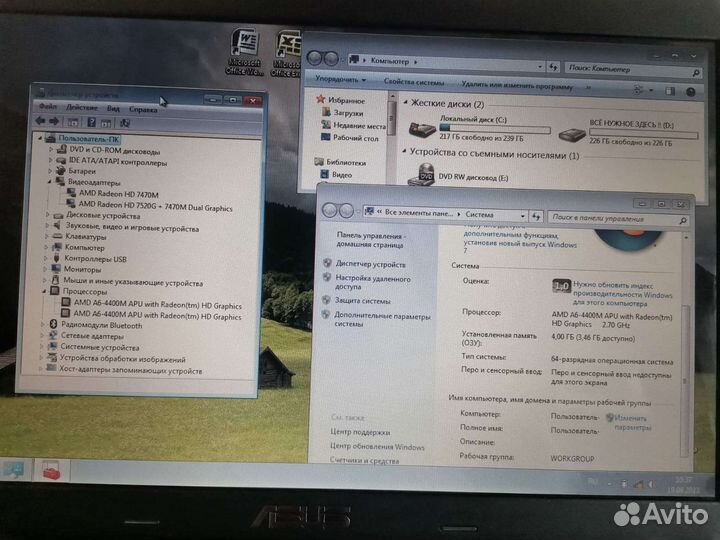Viewport: 720px width, 540px height.
Task: Open File menu in Device Manager
Action: [x=48, y=107]
